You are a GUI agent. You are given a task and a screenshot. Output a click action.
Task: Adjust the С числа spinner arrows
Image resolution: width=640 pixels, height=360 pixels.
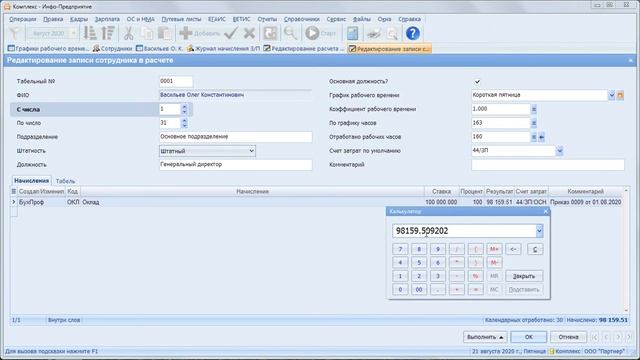click(184, 109)
